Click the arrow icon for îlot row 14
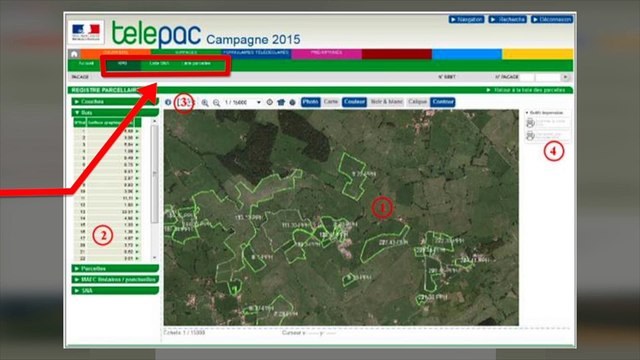The width and height of the screenshot is (640, 360). click(137, 218)
